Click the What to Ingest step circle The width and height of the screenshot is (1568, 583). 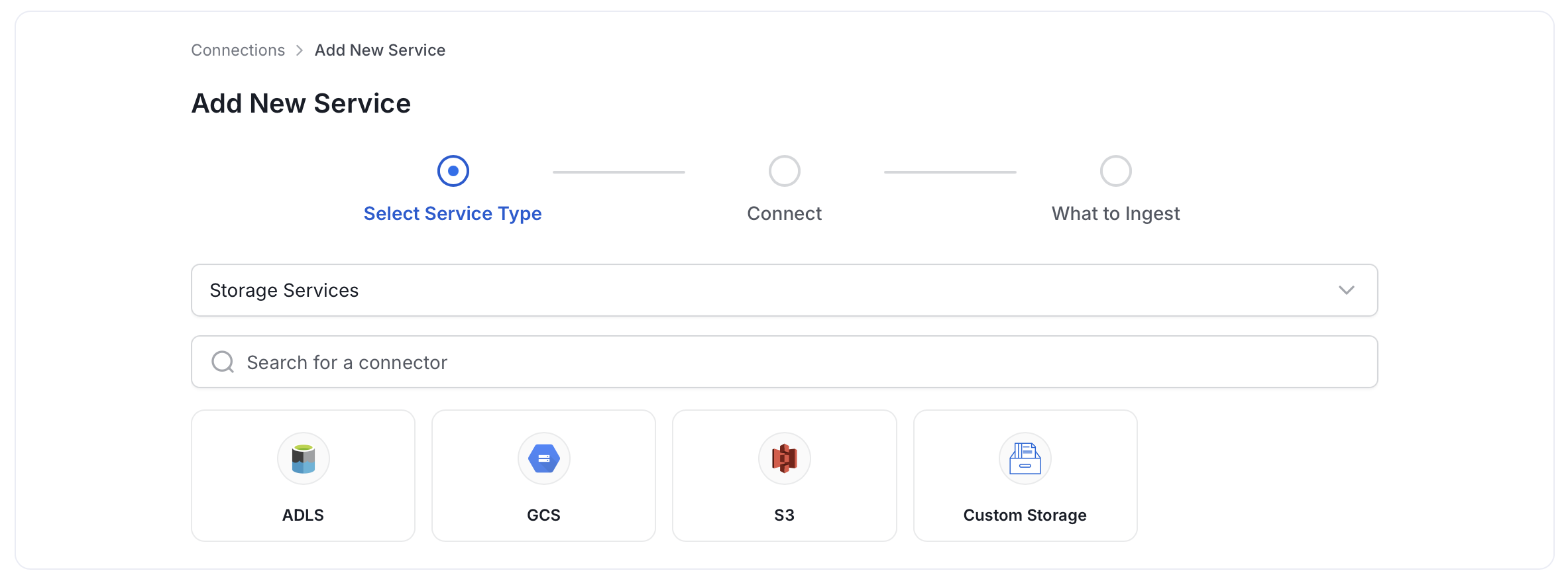coord(1116,171)
